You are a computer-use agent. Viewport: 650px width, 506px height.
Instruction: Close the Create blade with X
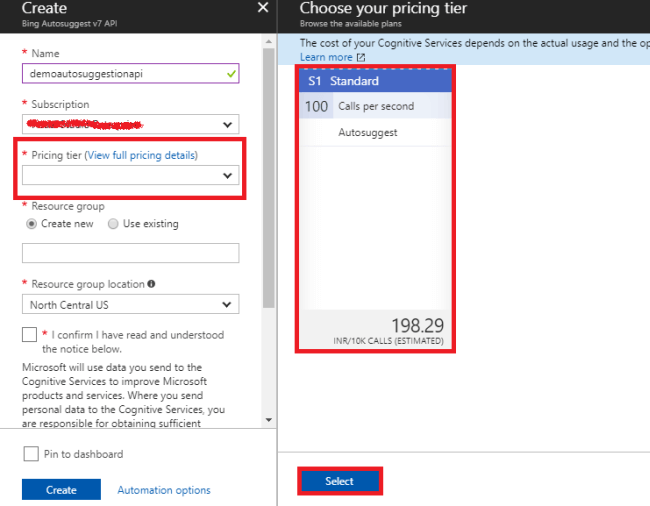[x=263, y=8]
